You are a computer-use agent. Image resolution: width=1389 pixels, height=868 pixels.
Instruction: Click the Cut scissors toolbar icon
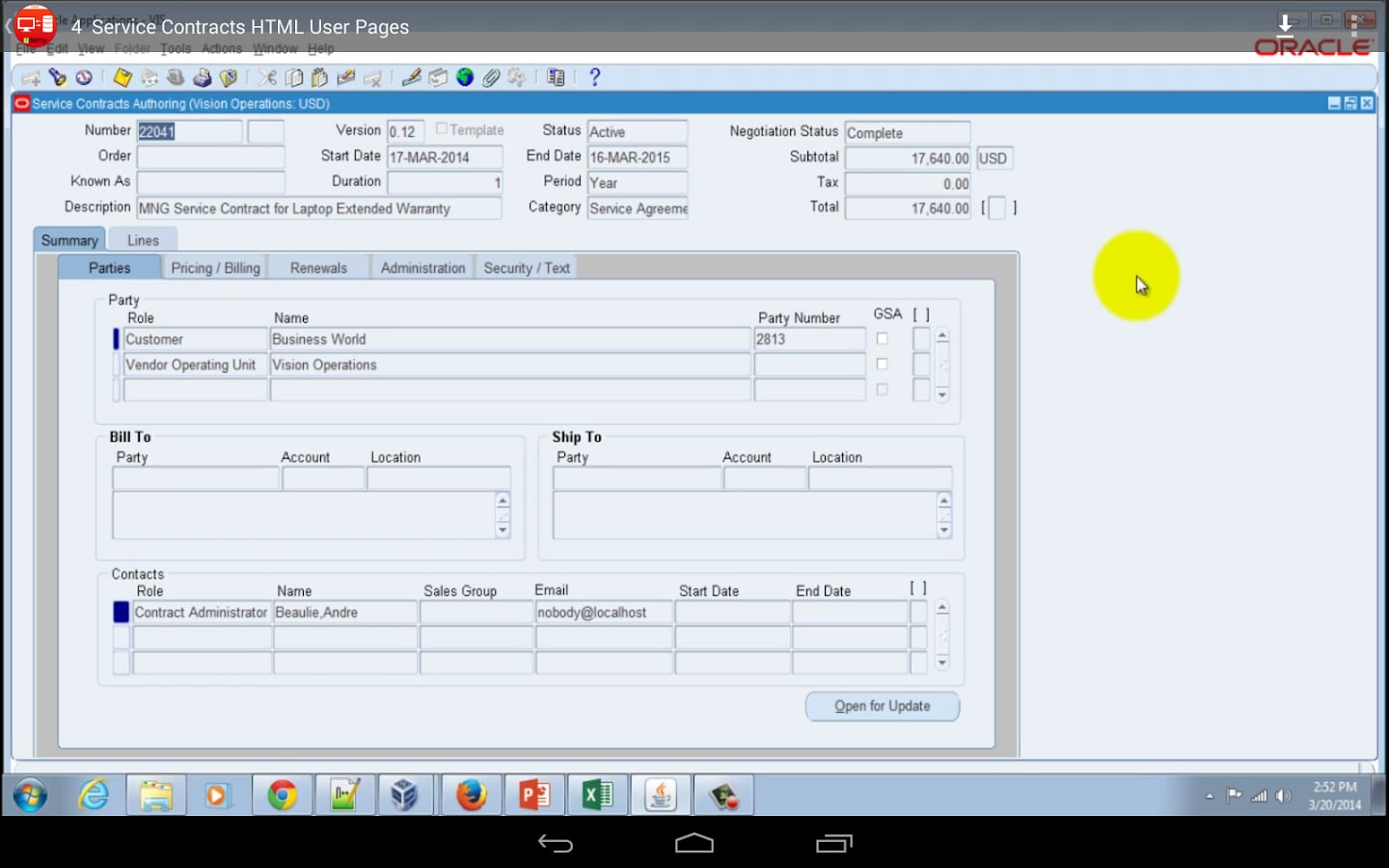pos(267,77)
